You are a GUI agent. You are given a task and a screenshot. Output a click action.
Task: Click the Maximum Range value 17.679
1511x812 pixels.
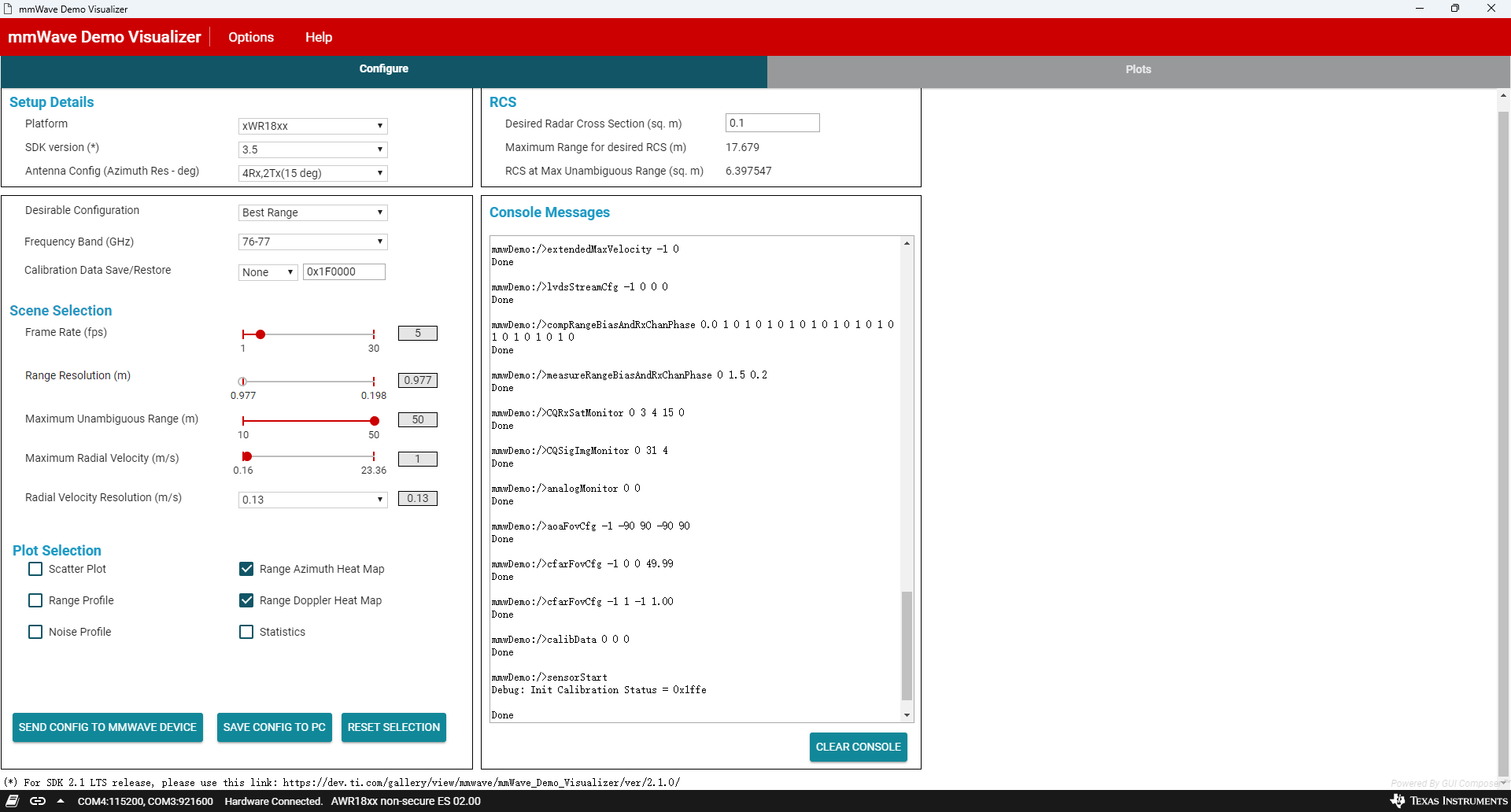click(742, 147)
